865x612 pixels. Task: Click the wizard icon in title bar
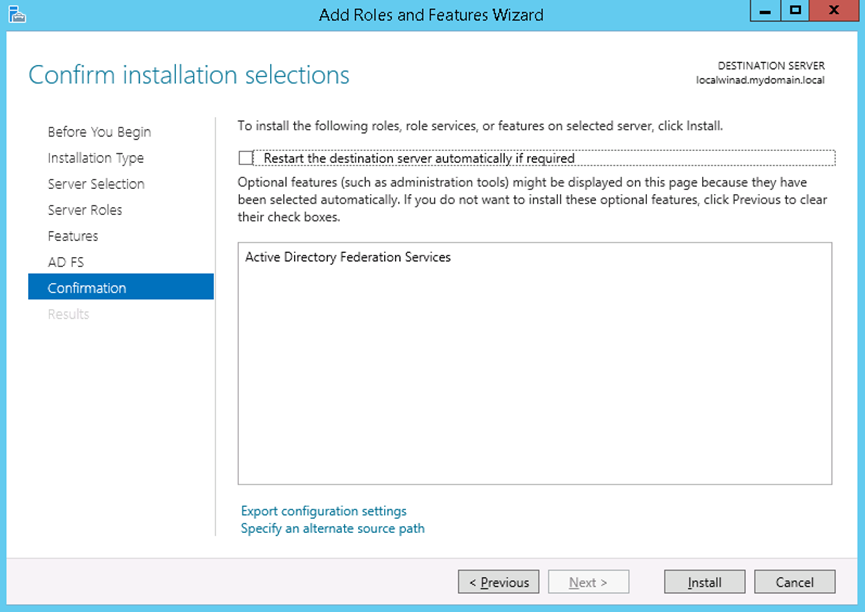(16, 14)
